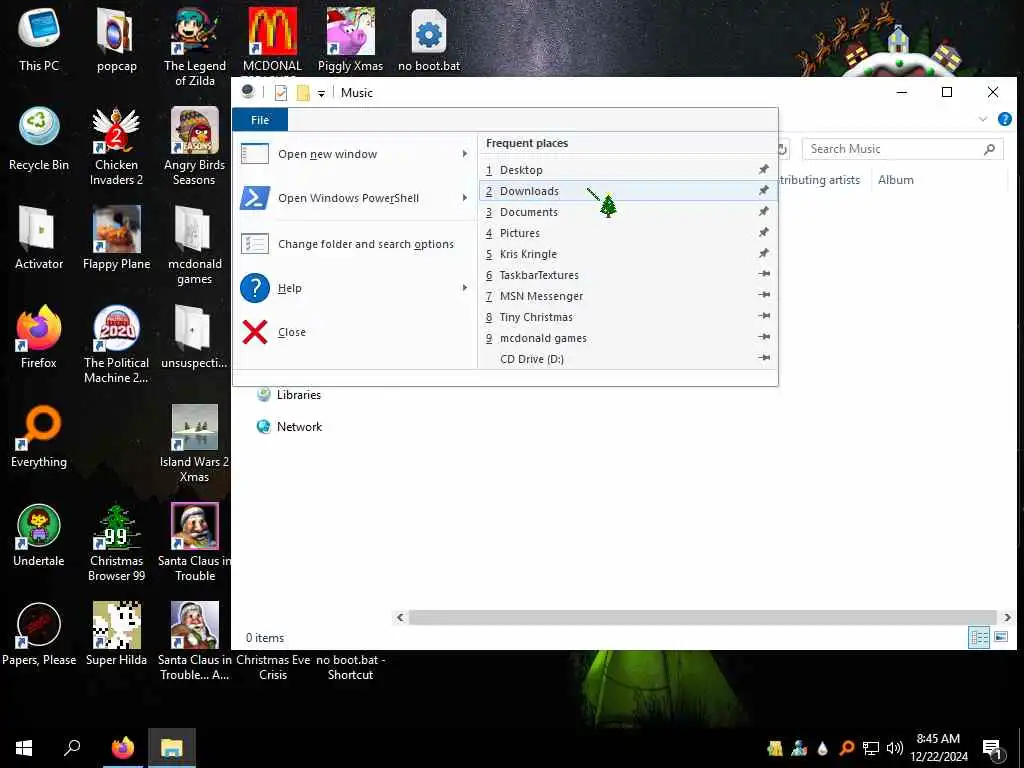Open Windows Start button
1024x768 pixels.
pyautogui.click(x=24, y=748)
